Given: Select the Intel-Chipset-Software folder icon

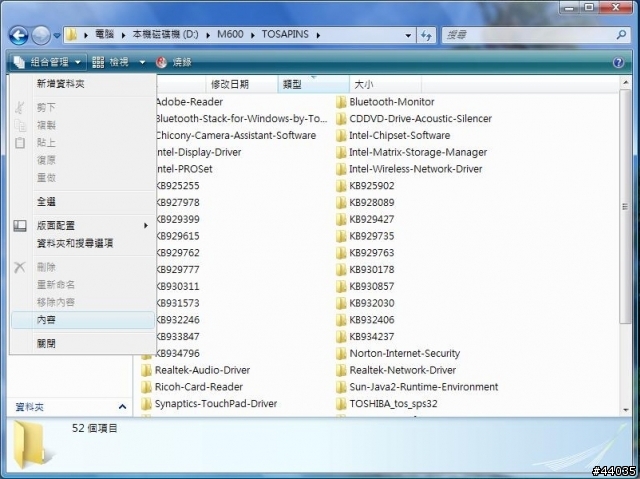Looking at the screenshot, I should tap(341, 135).
